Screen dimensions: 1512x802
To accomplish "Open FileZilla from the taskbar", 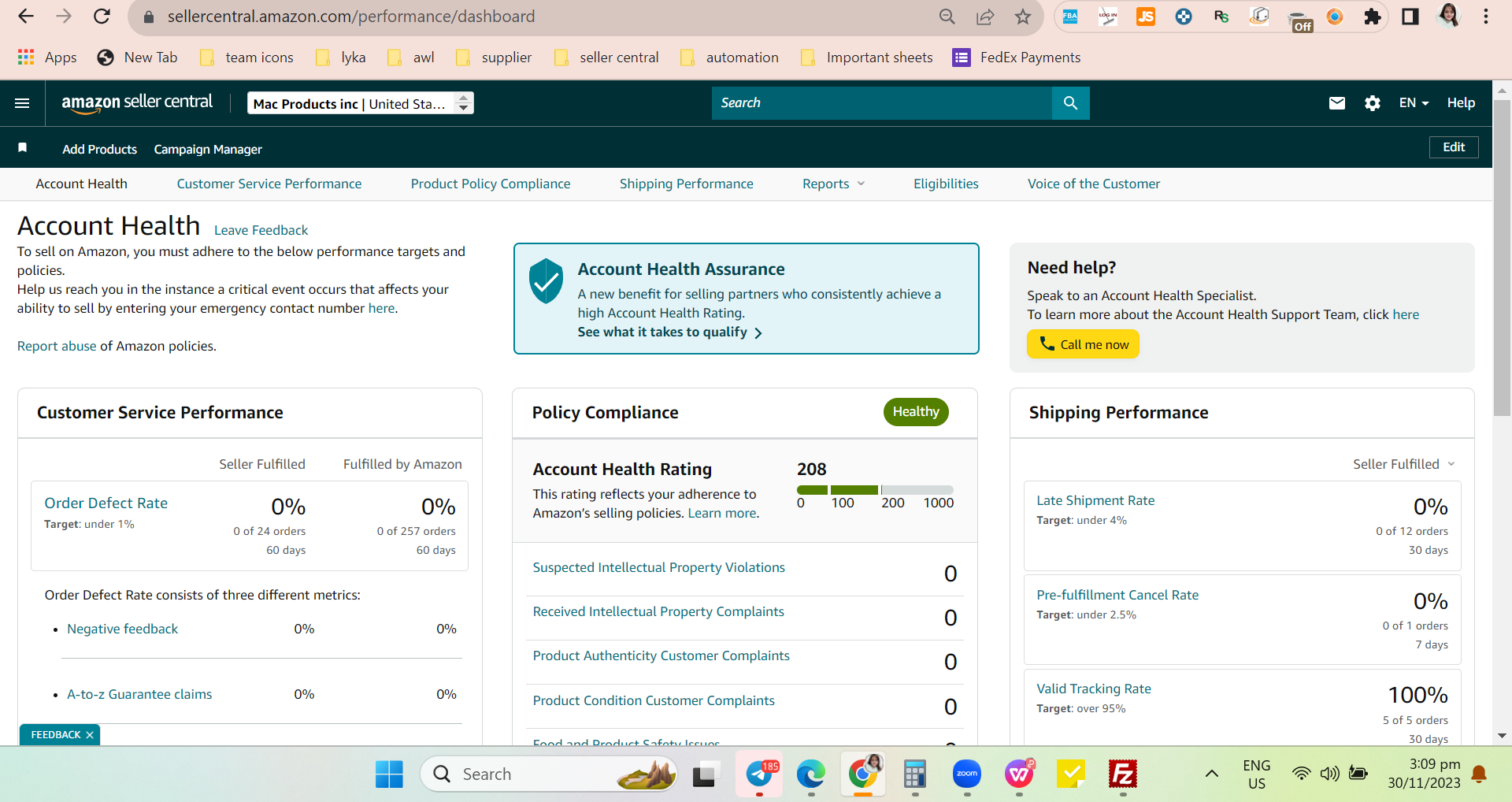I will pos(1122,774).
